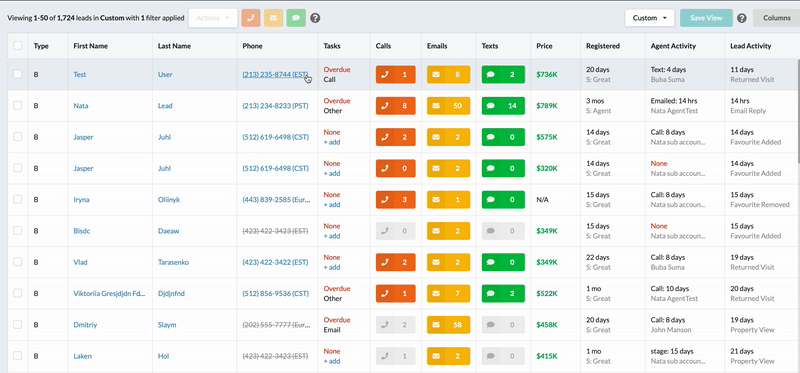Click Email Reply lead activity for Nata
This screenshot has height=373, width=800.
pos(748,111)
